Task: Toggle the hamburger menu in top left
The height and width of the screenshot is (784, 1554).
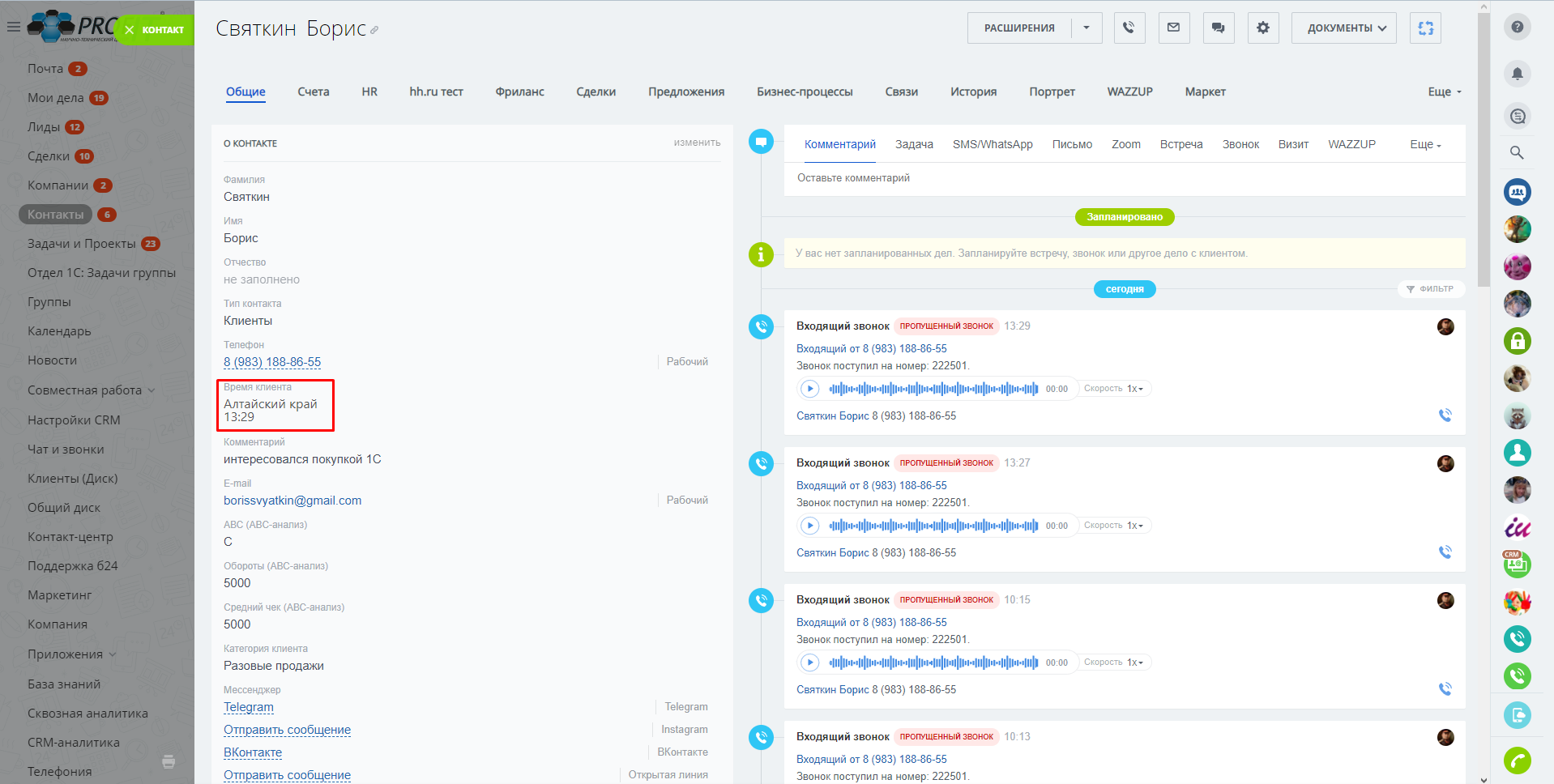Action: 13,27
